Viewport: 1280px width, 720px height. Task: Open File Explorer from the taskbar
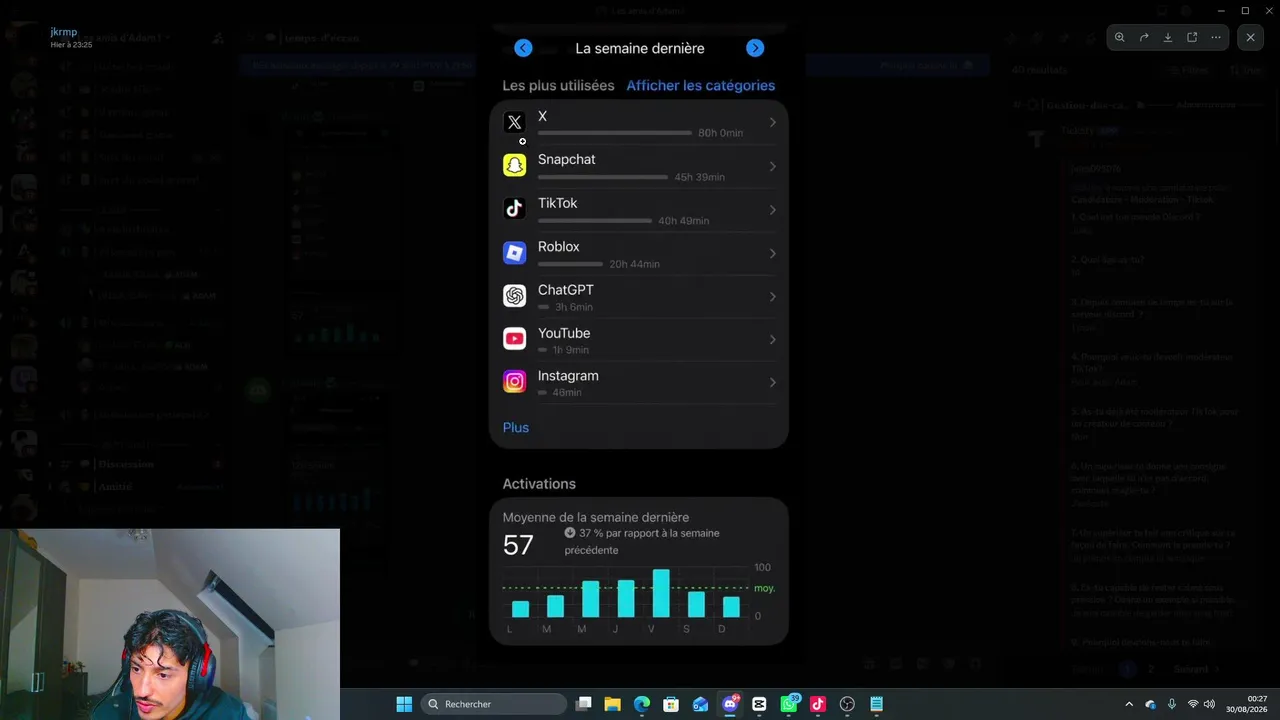pos(613,704)
